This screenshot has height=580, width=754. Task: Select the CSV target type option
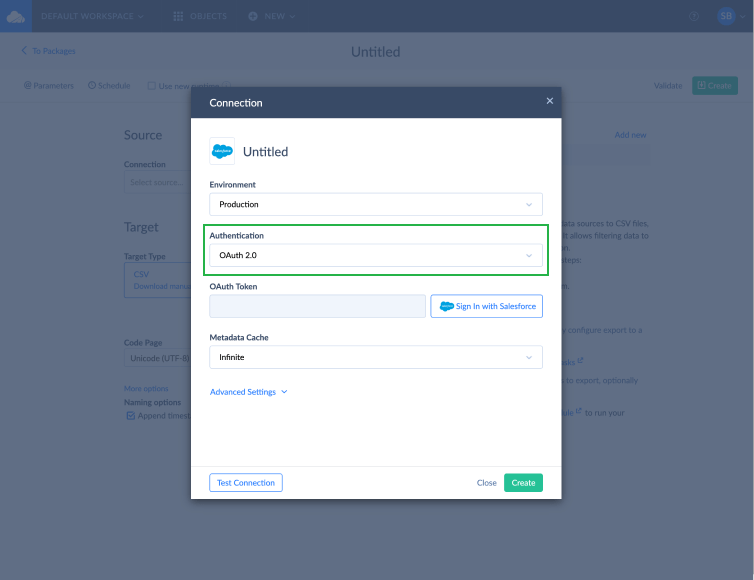[158, 280]
